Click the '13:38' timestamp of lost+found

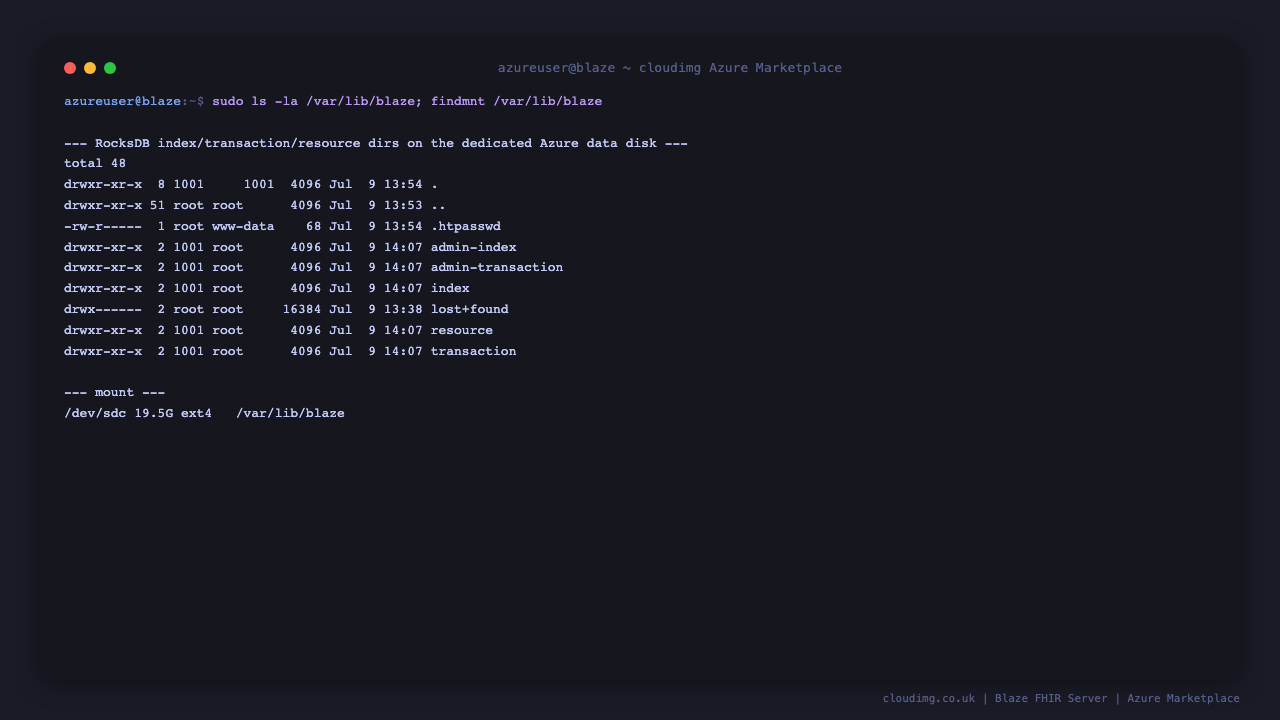403,310
